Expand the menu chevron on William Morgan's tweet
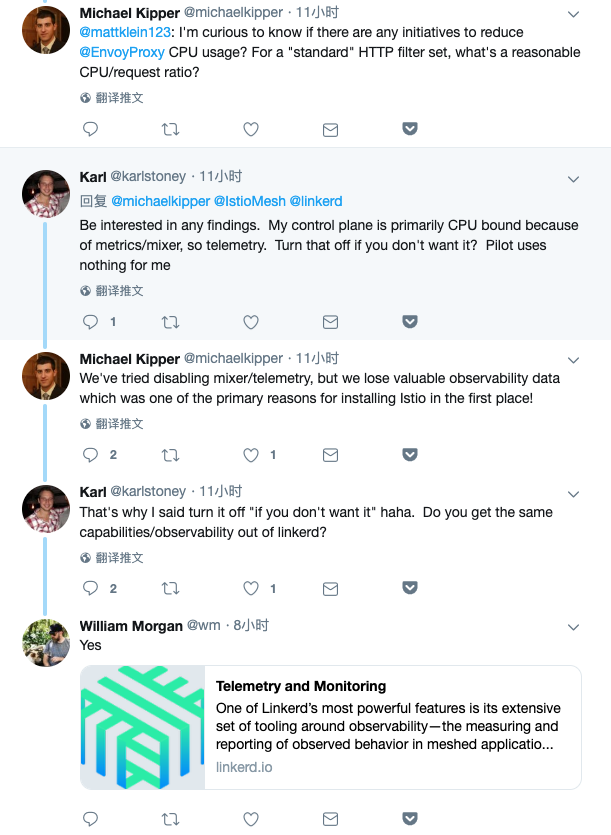 (x=573, y=627)
